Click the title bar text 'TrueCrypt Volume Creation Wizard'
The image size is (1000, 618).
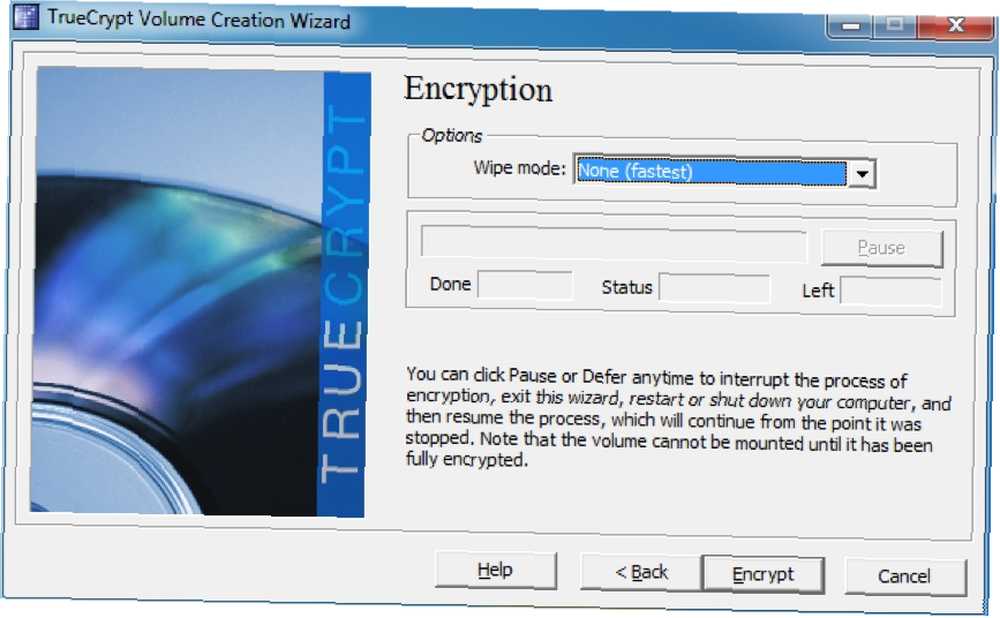[199, 19]
